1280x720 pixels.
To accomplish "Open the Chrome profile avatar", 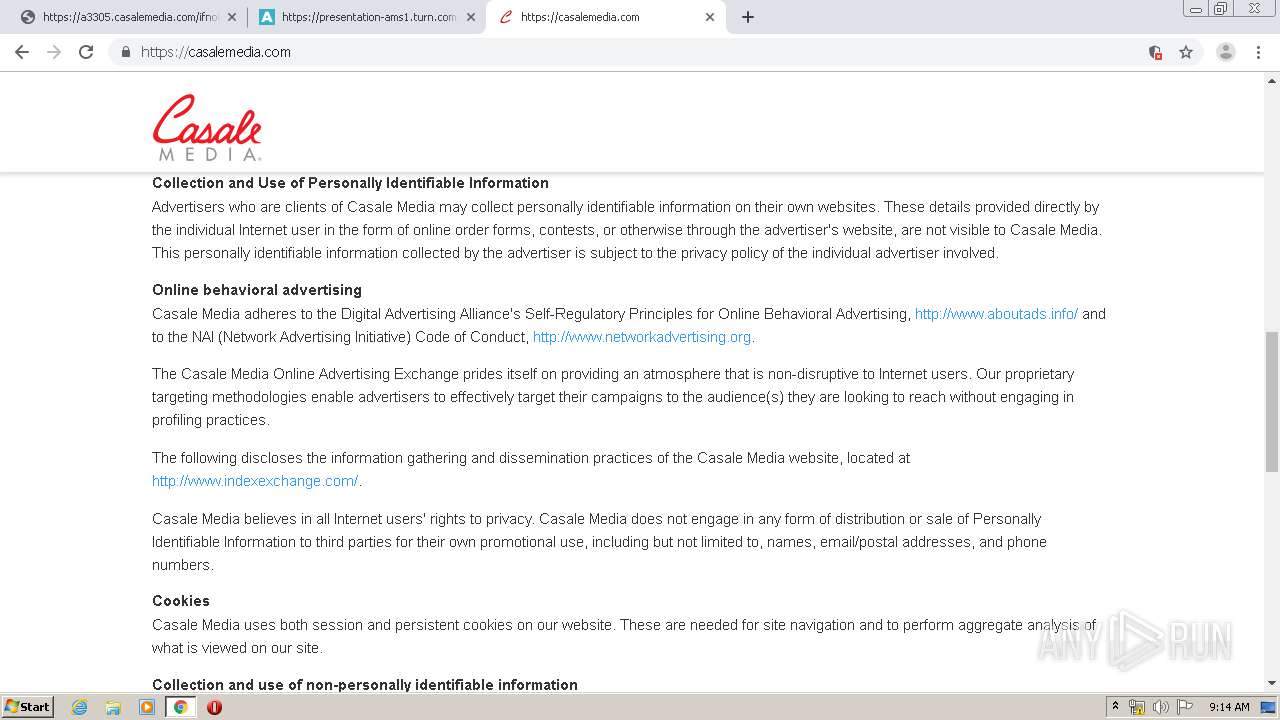I will [1226, 52].
